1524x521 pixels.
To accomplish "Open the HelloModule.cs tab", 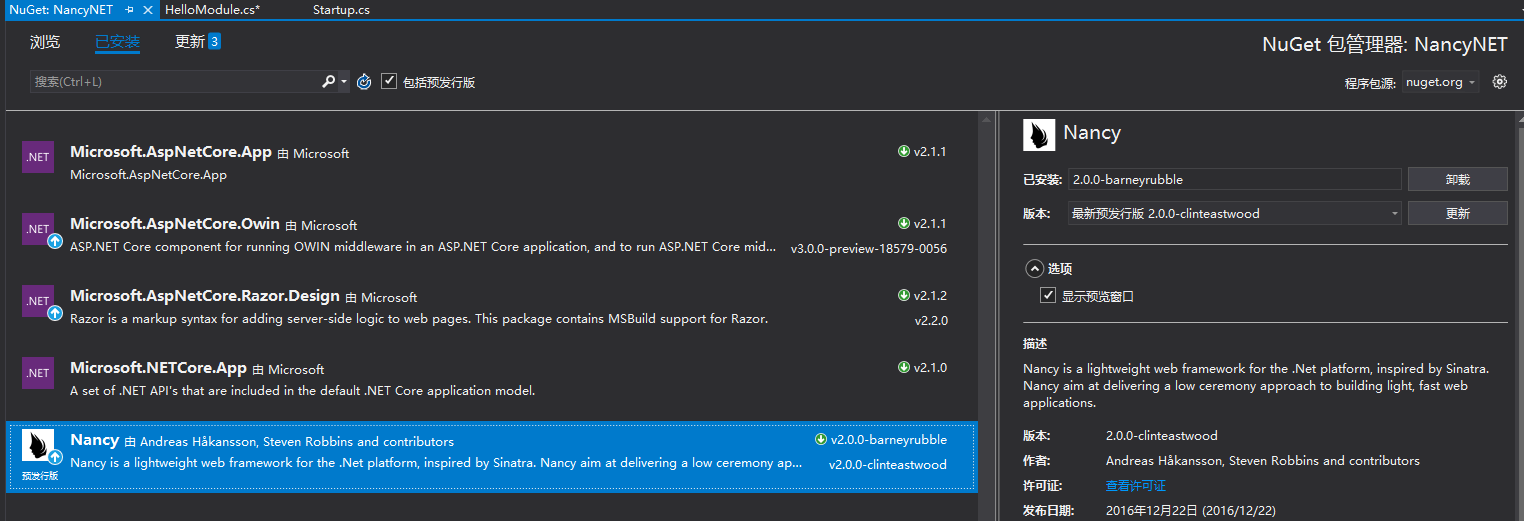I will [212, 10].
